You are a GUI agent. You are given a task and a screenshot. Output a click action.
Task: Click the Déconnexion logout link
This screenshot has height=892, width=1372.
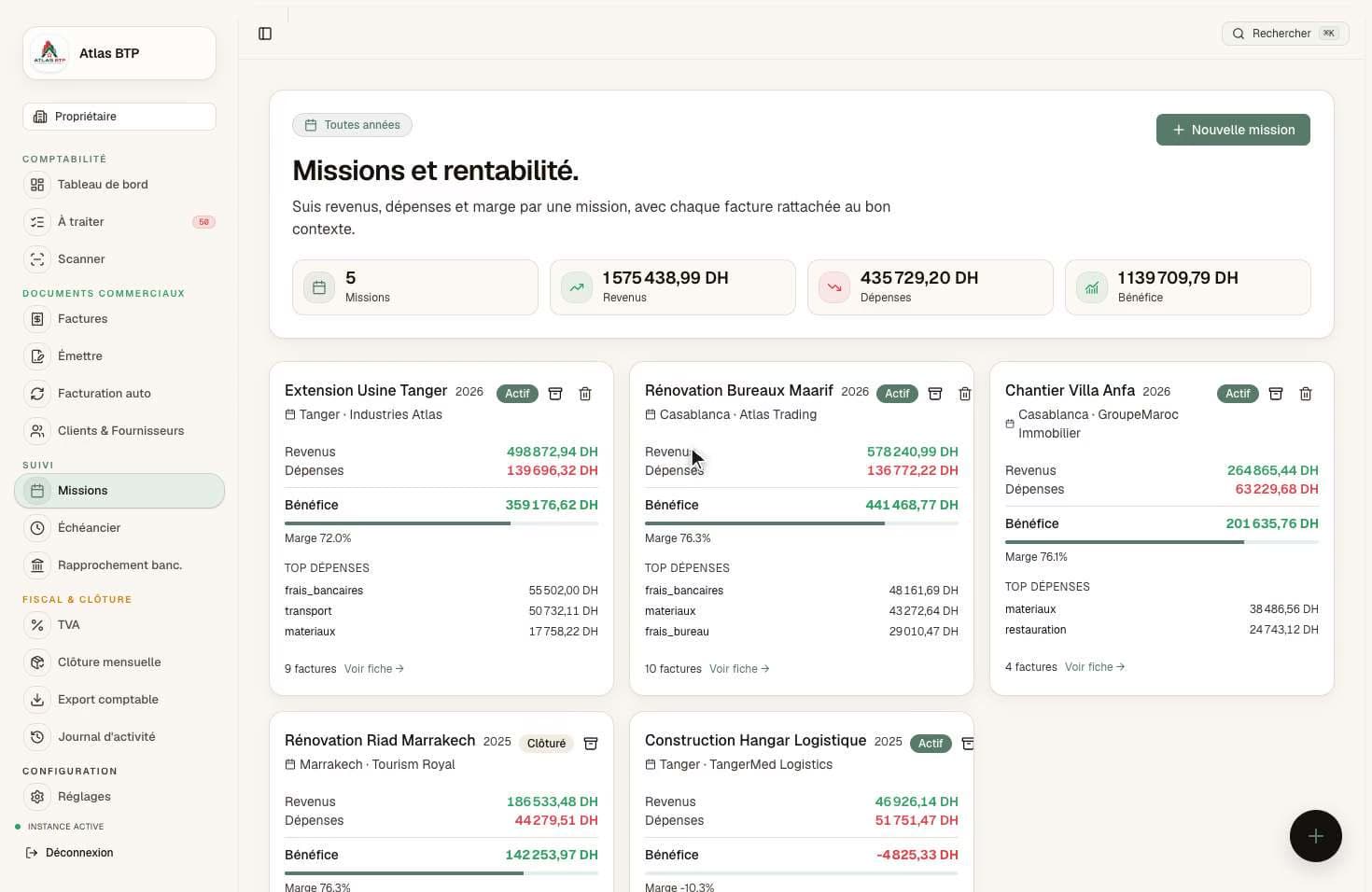[70, 853]
